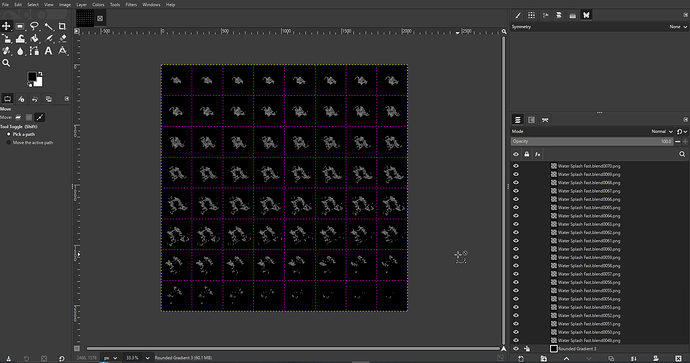Select the Heal tool
The width and height of the screenshot is (690, 363).
6,51
